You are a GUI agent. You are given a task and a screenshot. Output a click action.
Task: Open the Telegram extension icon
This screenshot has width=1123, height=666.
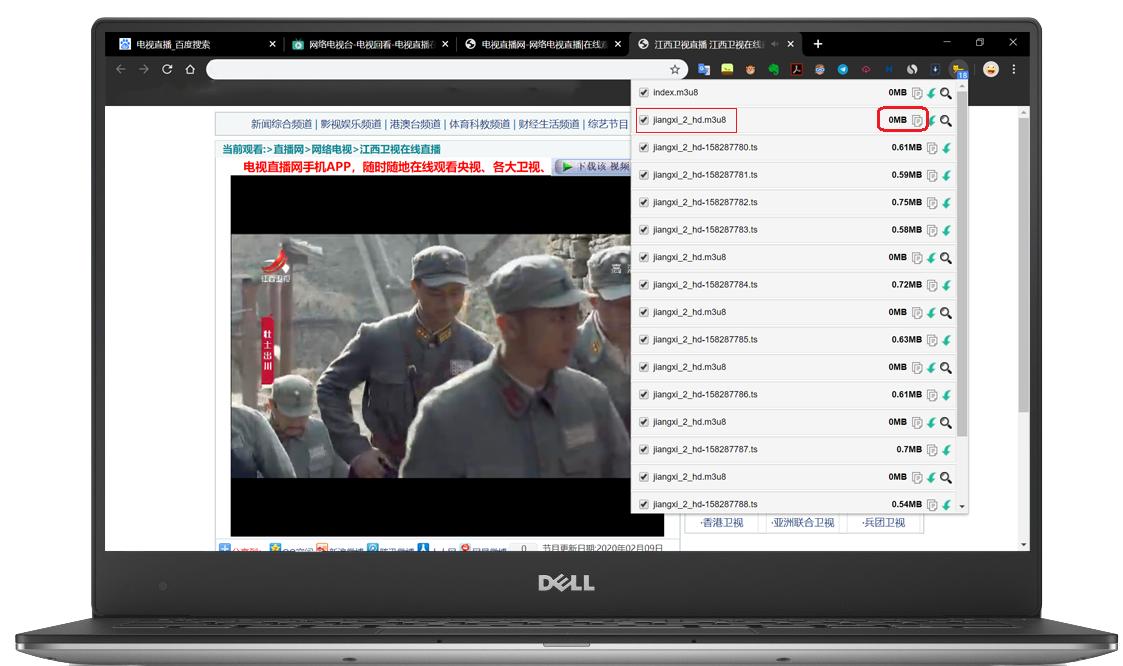[843, 69]
